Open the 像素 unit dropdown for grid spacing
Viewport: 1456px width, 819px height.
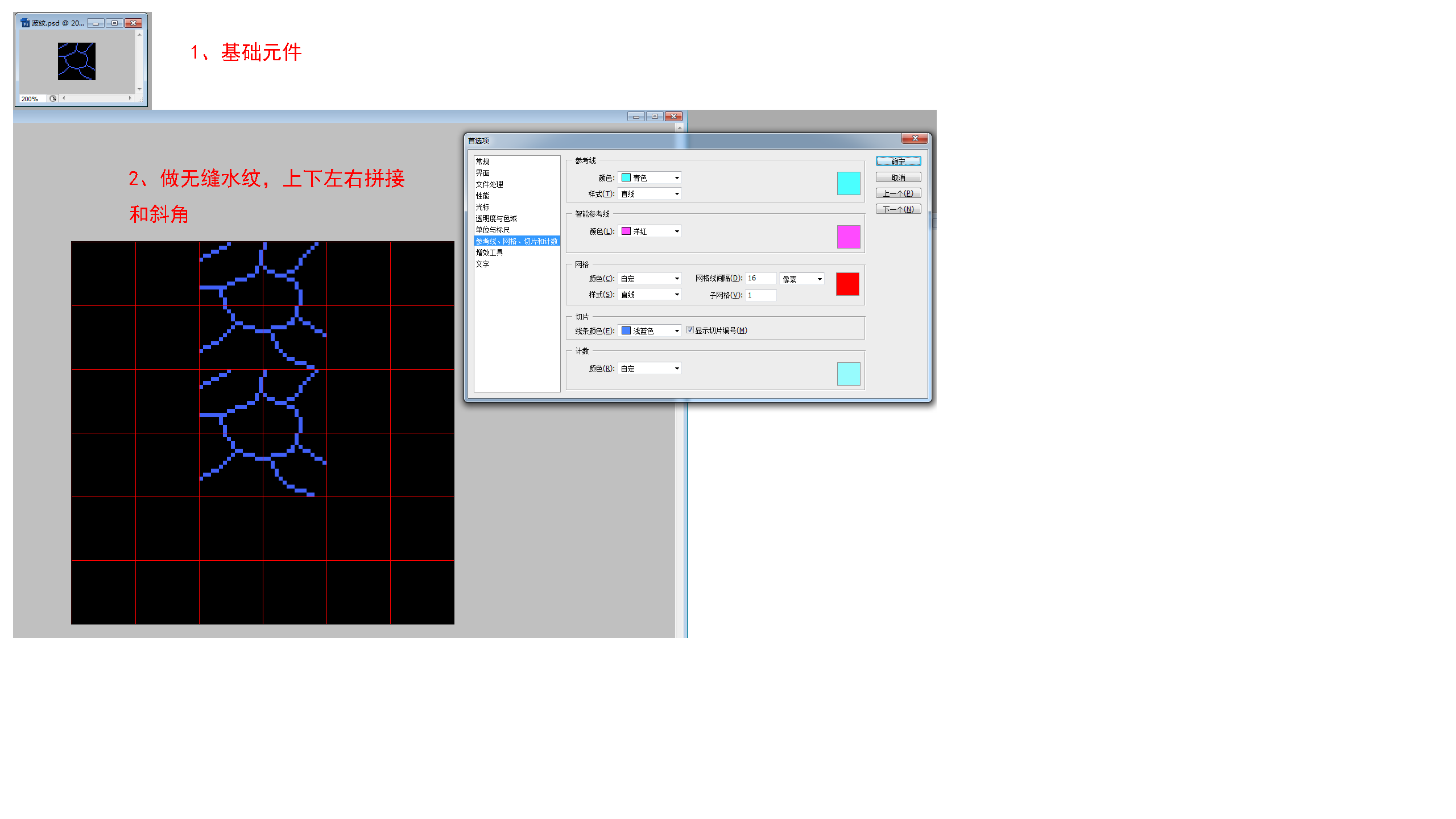pos(802,279)
